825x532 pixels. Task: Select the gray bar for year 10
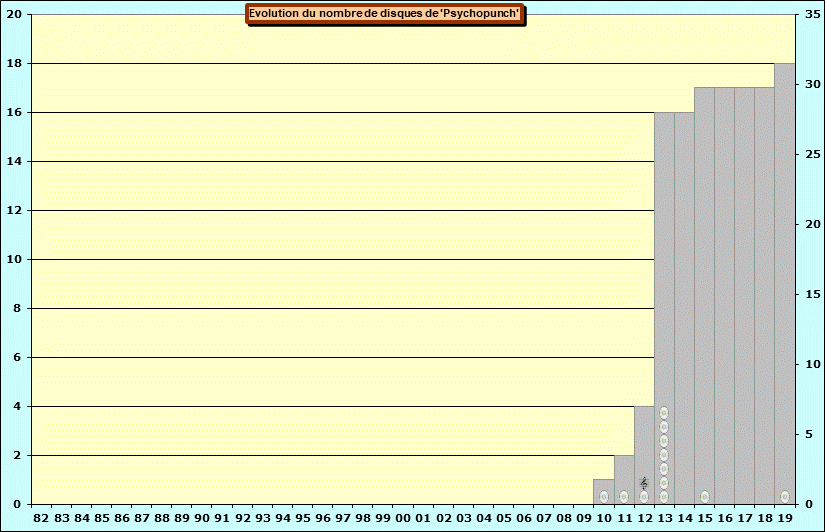[x=603, y=491]
